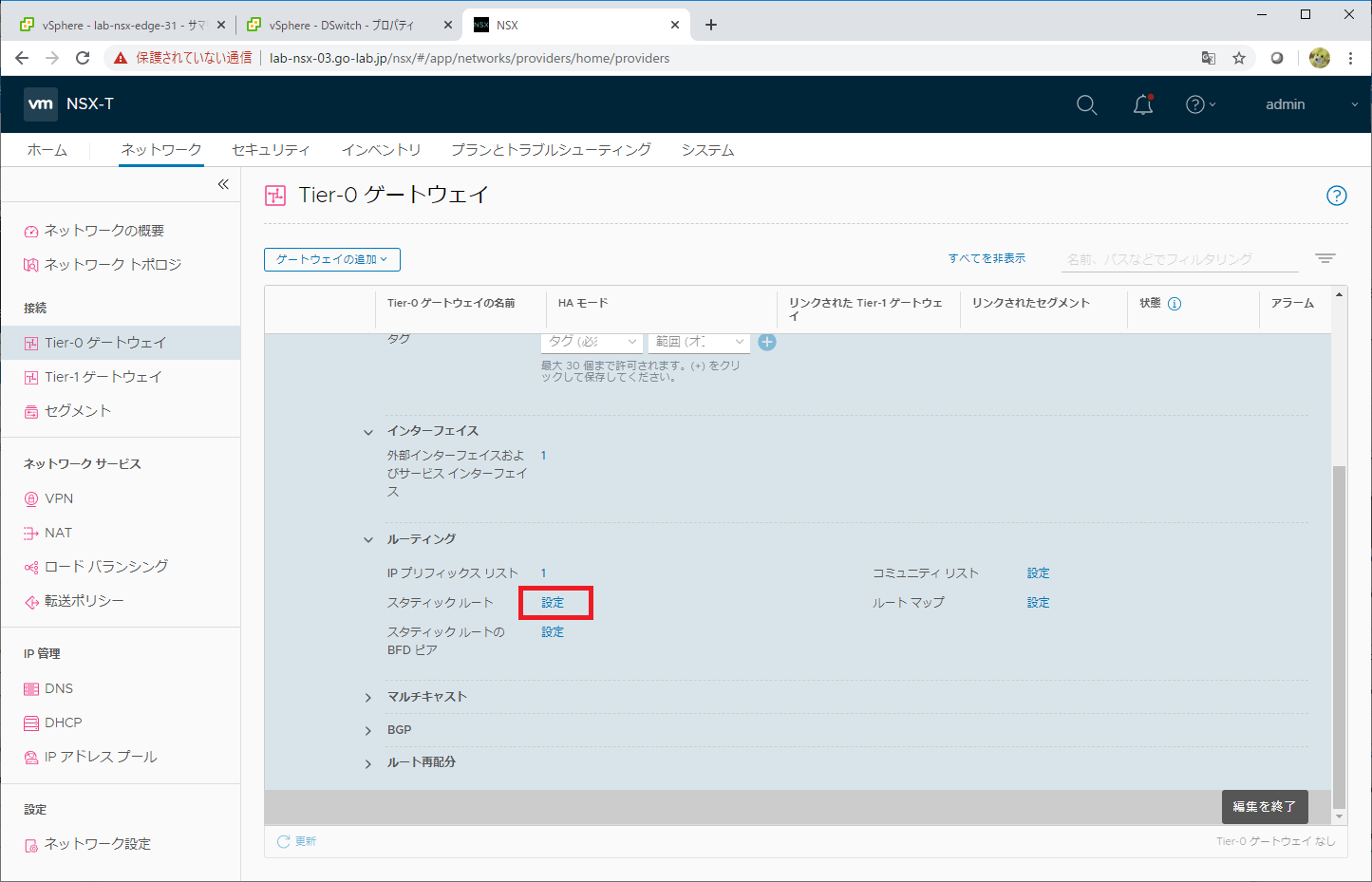Reload the browser page
Screen dimensions: 1372x882
click(83, 58)
